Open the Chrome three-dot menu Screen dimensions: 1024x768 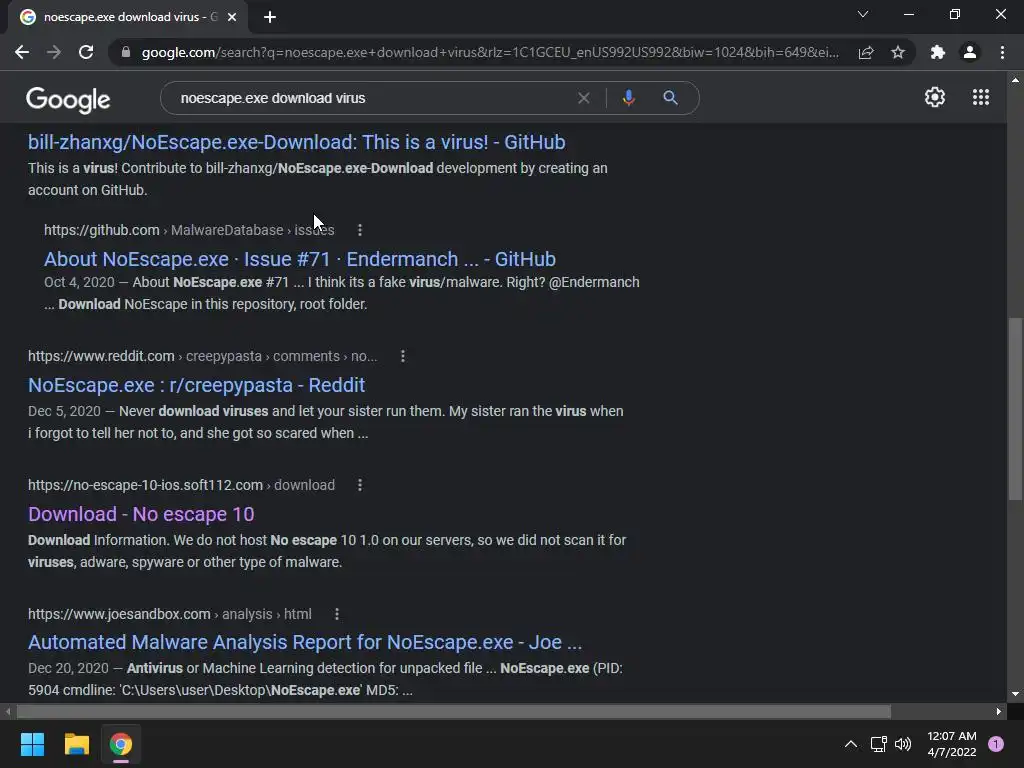(x=1002, y=52)
